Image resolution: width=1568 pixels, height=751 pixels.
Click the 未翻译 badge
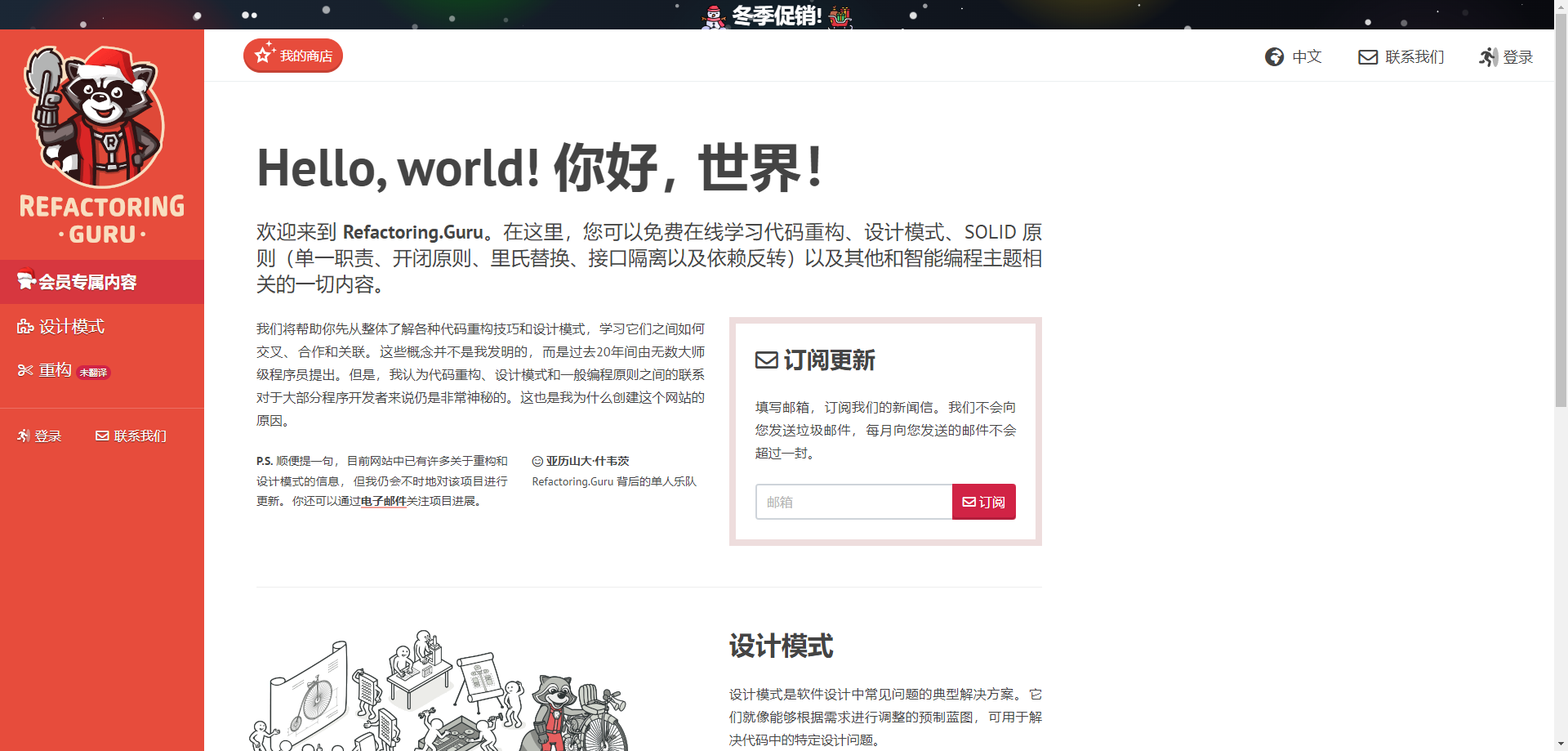93,373
